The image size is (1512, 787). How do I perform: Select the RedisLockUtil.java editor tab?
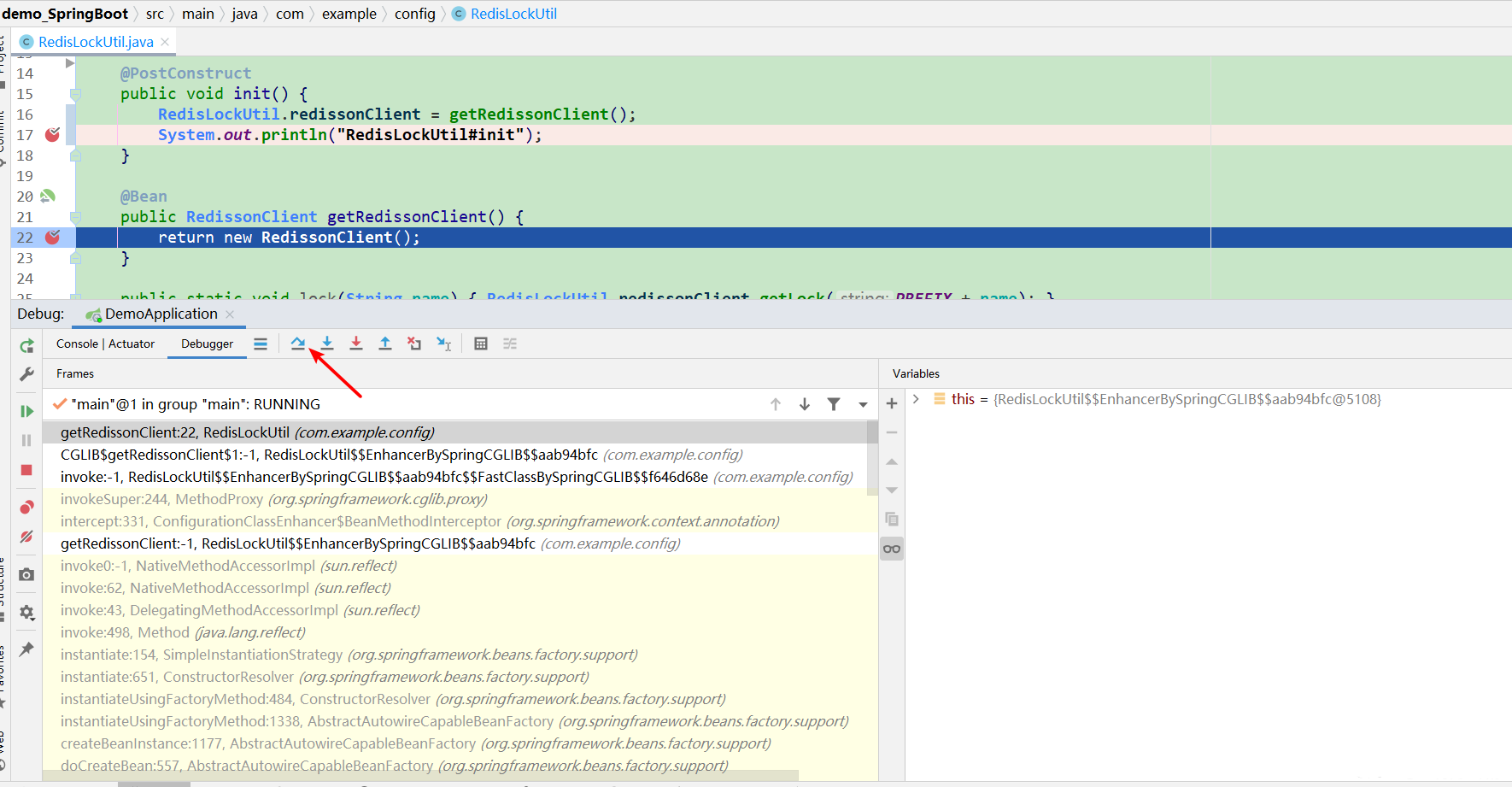[x=96, y=42]
